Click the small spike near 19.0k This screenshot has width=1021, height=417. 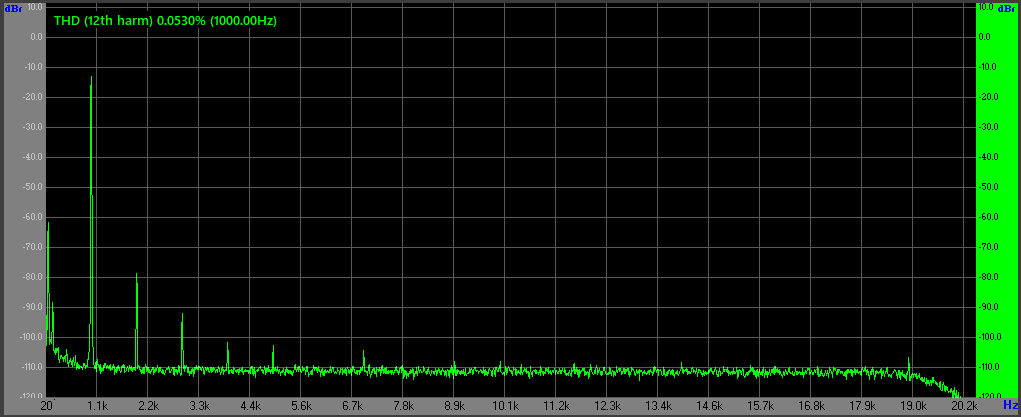pyautogui.click(x=908, y=359)
